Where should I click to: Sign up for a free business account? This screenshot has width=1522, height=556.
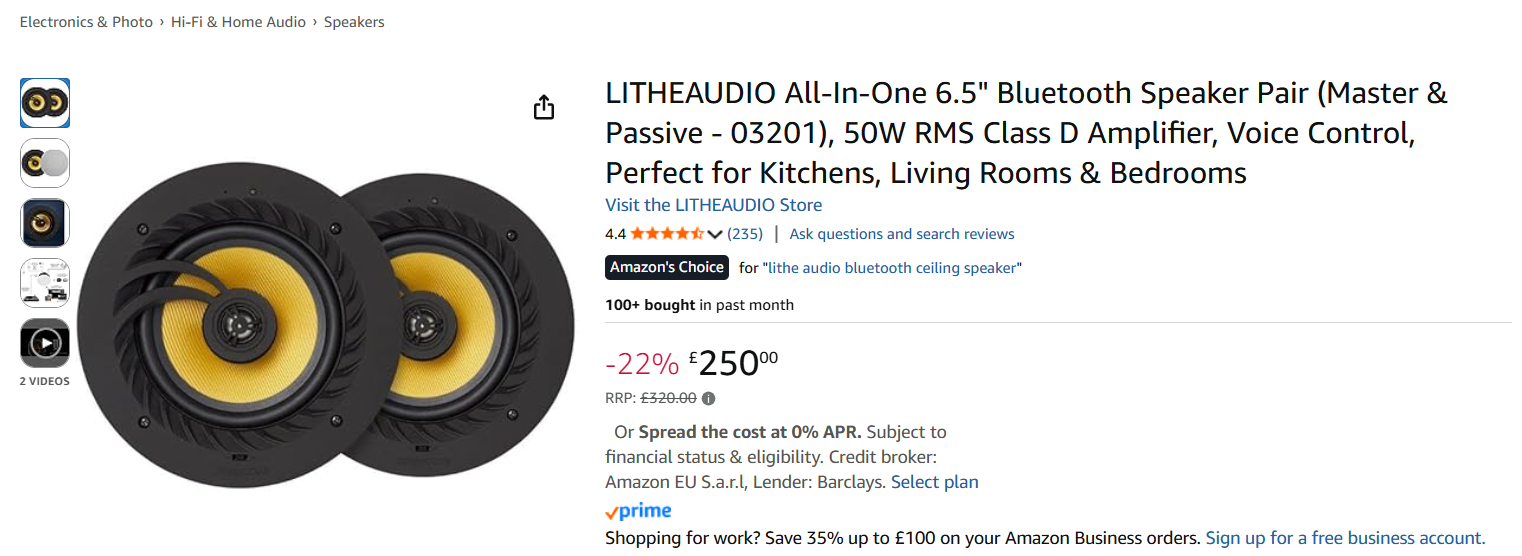1345,538
